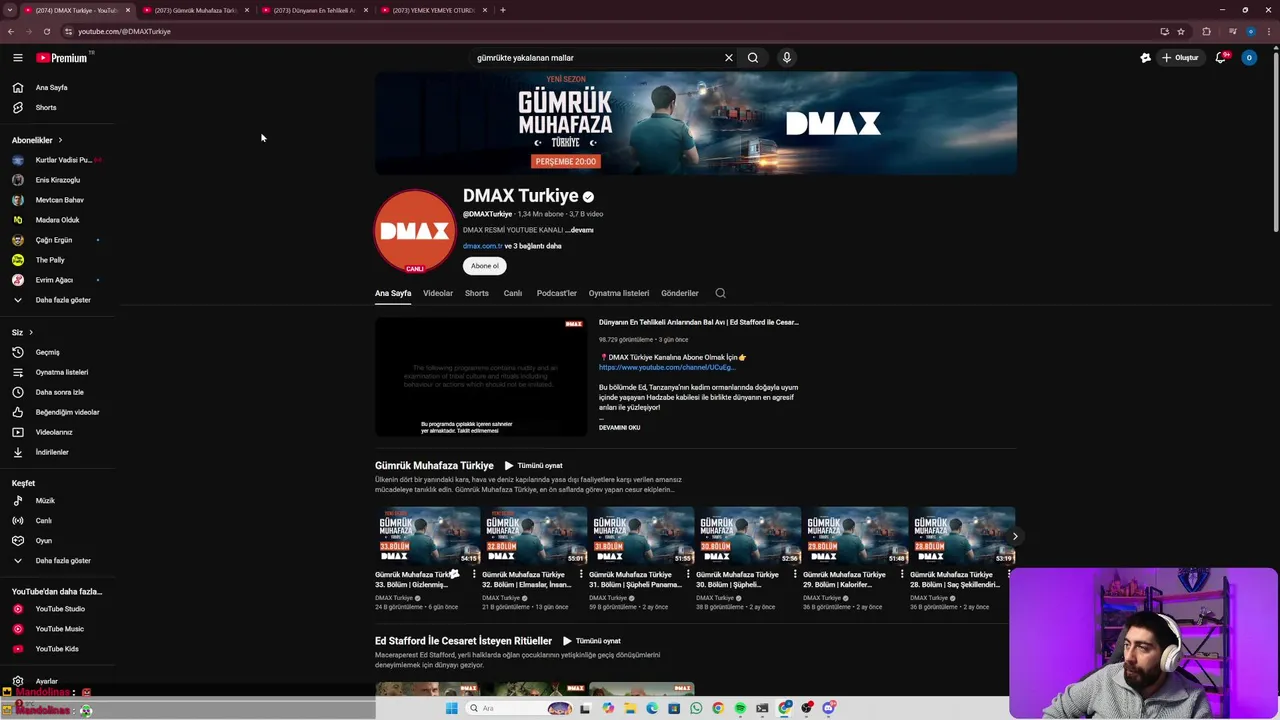Open options menu for 31. Bölüm video
Screen dimensions: 1280x720
coord(688,575)
